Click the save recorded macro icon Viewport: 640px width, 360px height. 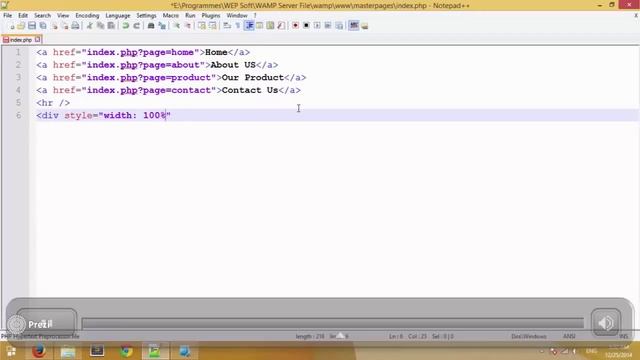click(339, 26)
